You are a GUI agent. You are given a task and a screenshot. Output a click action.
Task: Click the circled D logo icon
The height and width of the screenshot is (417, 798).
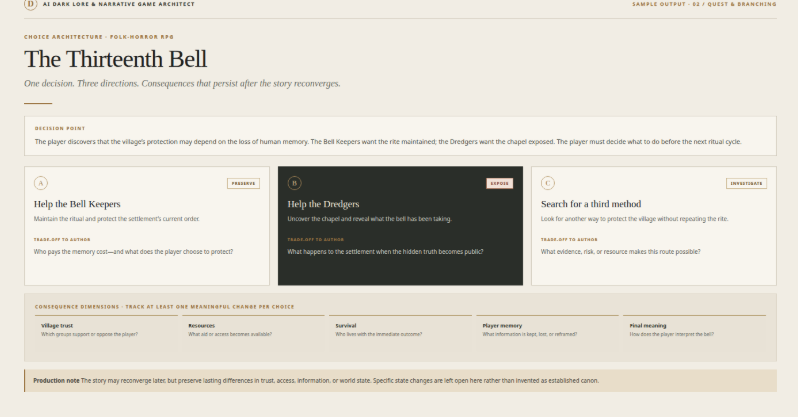coord(31,4)
